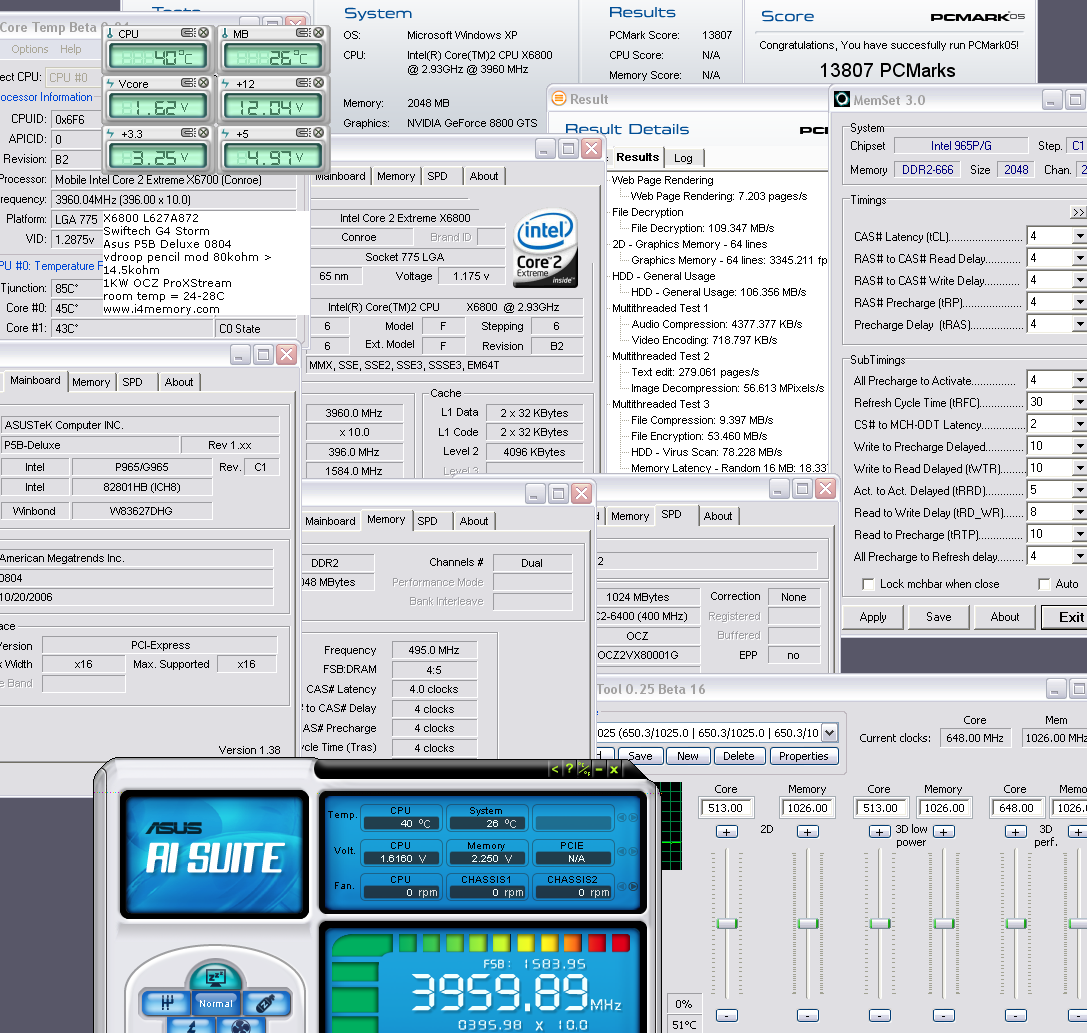Select Multithreaded Test 2 tree item
Screen dimensions: 1087x1033
click(660, 356)
